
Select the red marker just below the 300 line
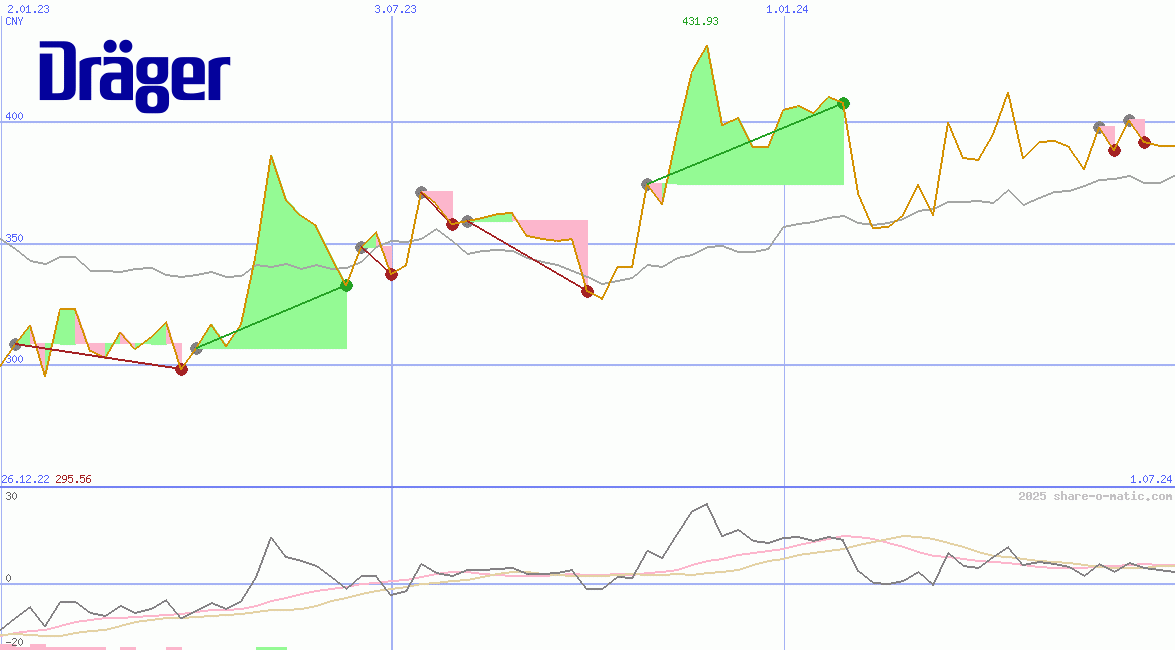pos(181,369)
